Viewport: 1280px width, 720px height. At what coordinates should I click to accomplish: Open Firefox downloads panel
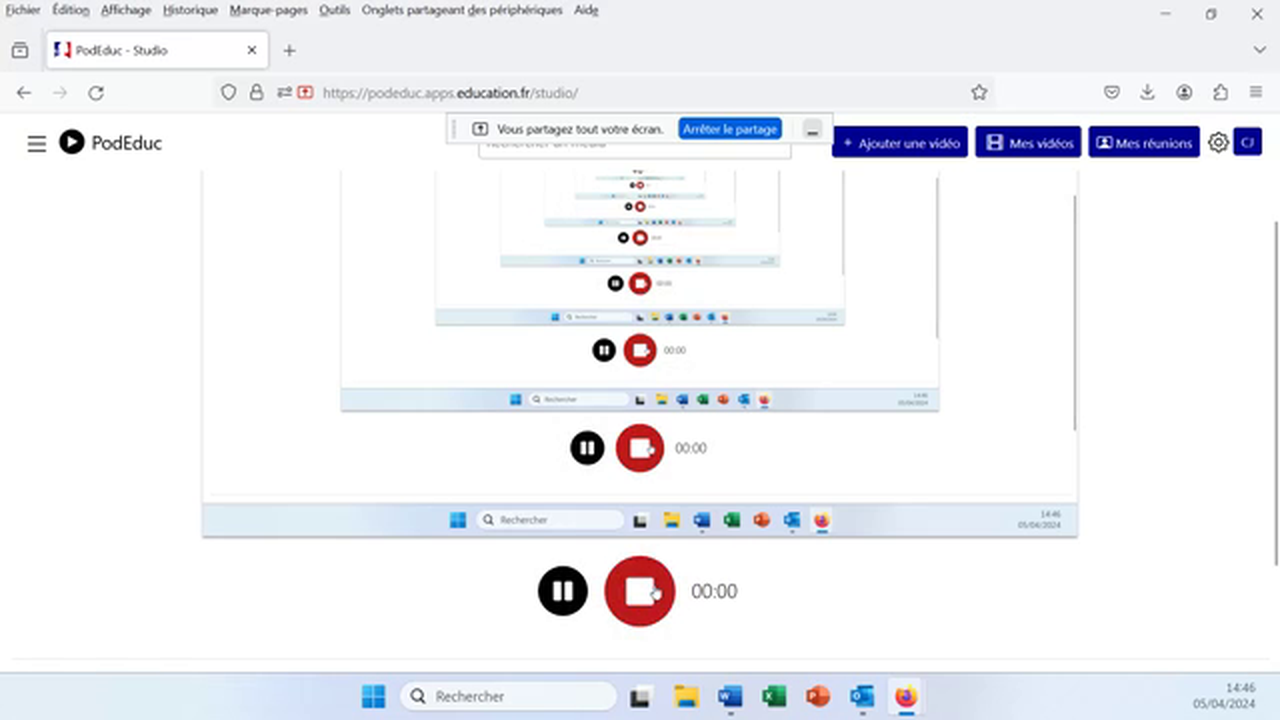pos(1147,92)
